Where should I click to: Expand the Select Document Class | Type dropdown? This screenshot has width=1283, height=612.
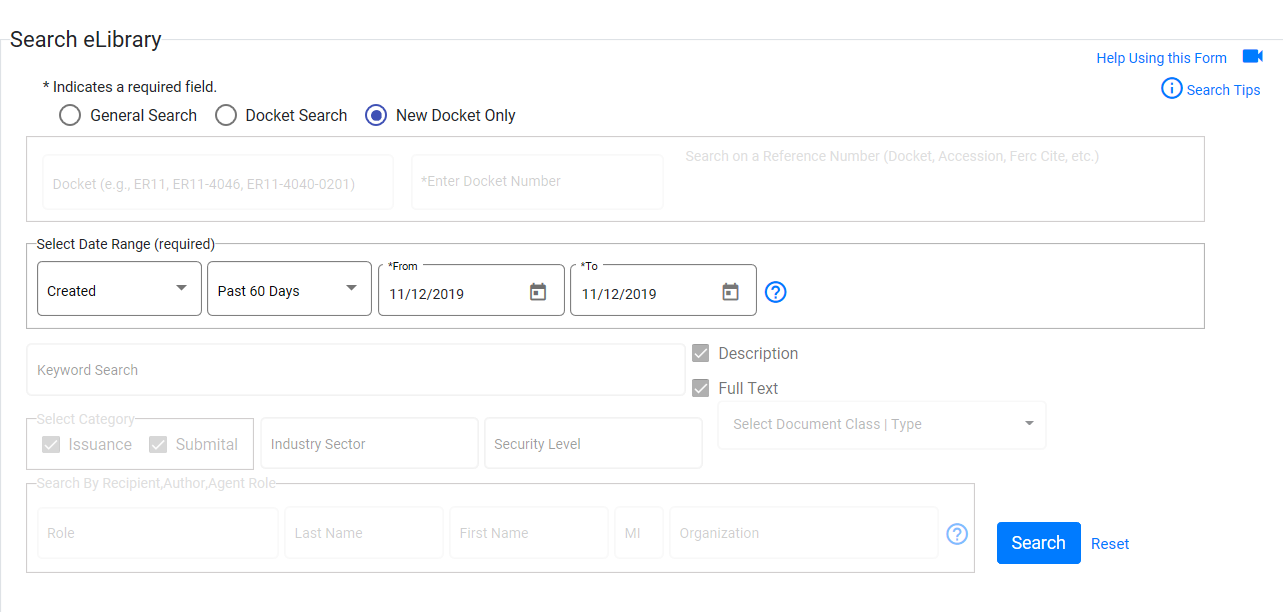(x=1028, y=424)
